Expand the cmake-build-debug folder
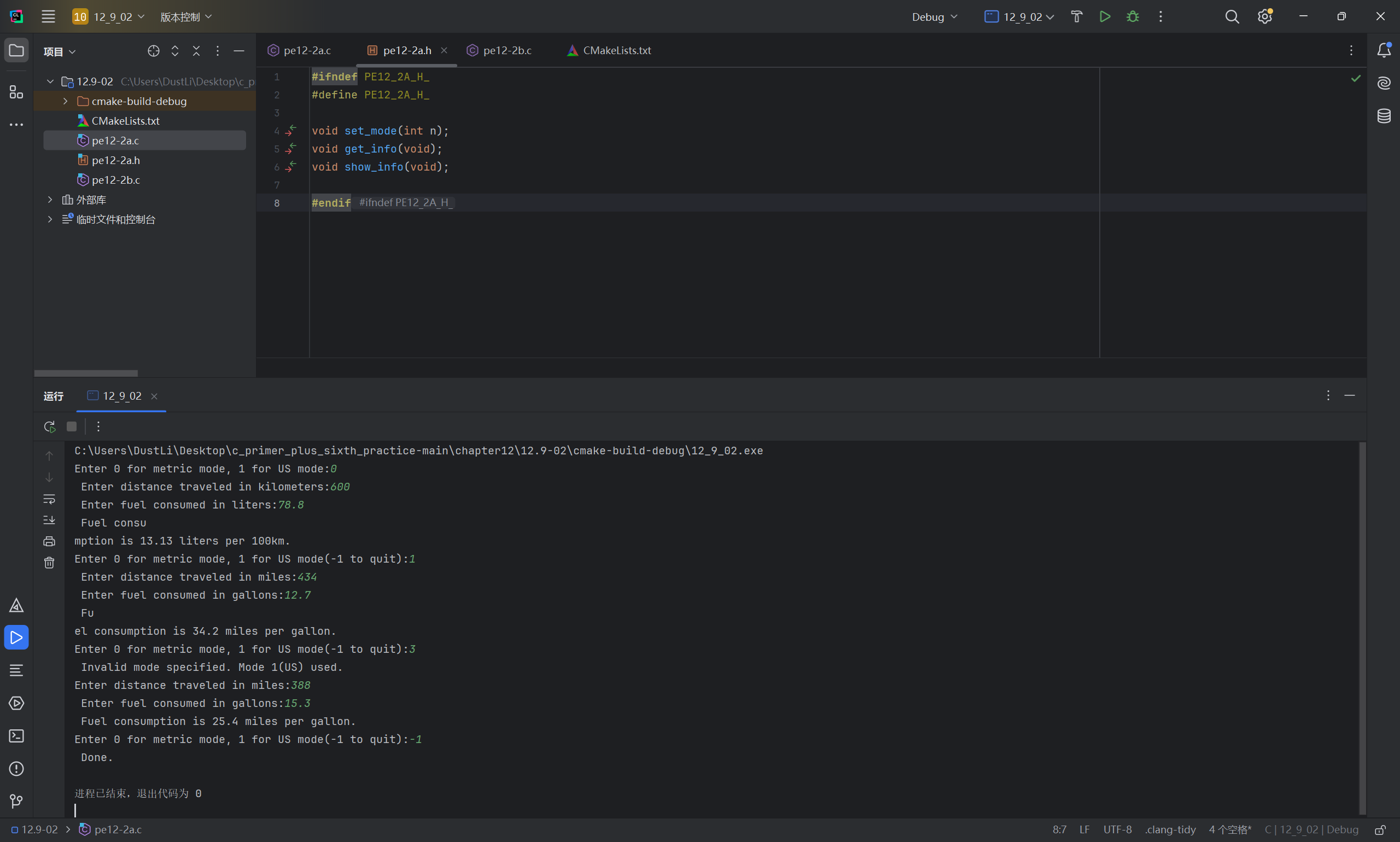The height and width of the screenshot is (842, 1400). click(65, 101)
